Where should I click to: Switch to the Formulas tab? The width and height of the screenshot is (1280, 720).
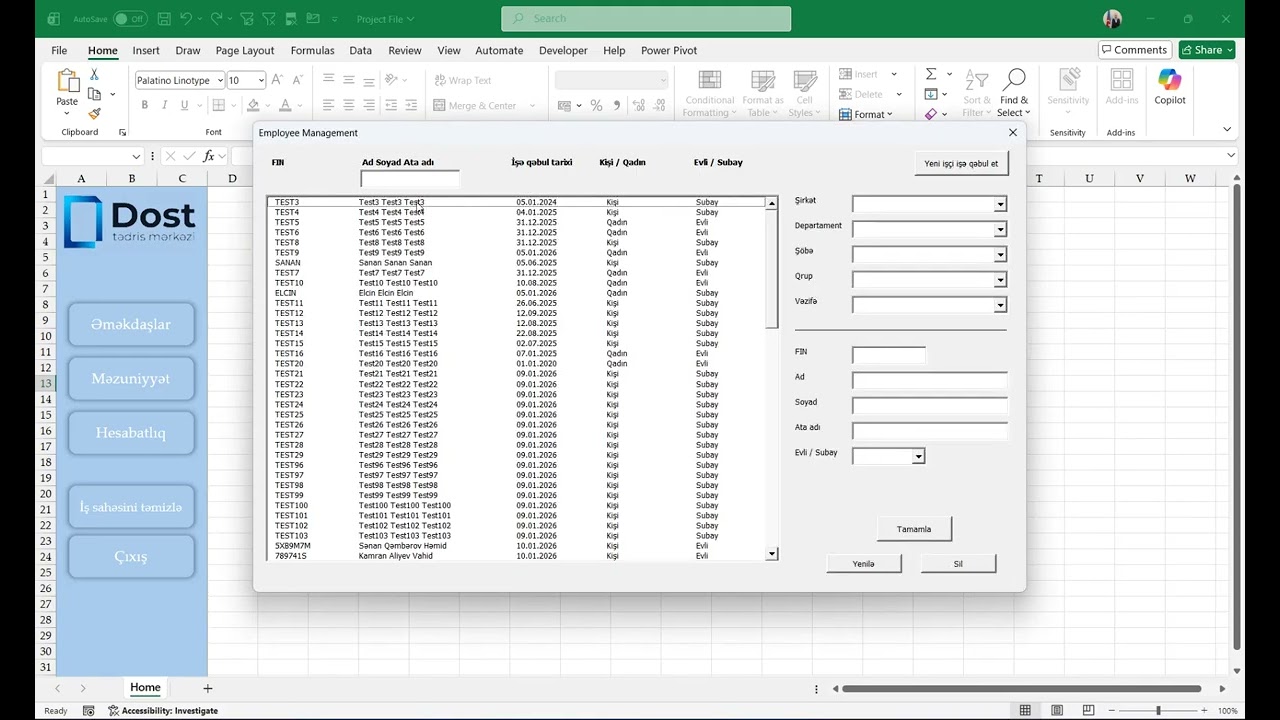click(312, 50)
